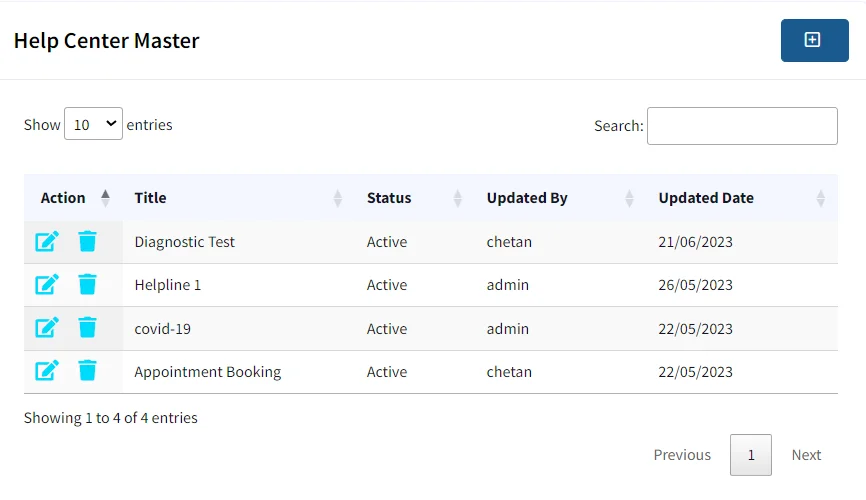This screenshot has height=500, width=866.
Task: Click the Search input field
Action: click(742, 126)
